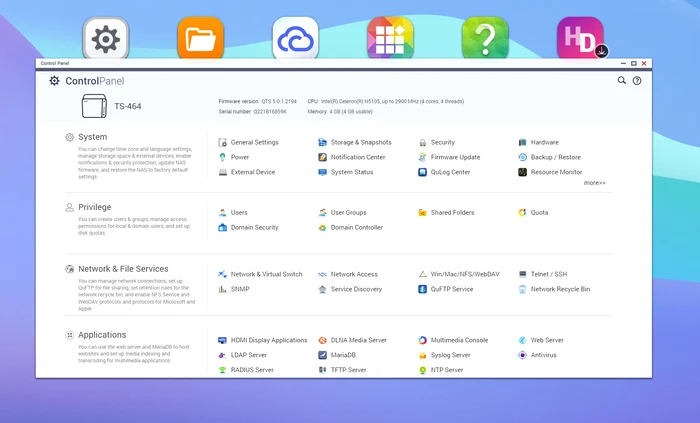Open Backup / Restore

pos(549,157)
